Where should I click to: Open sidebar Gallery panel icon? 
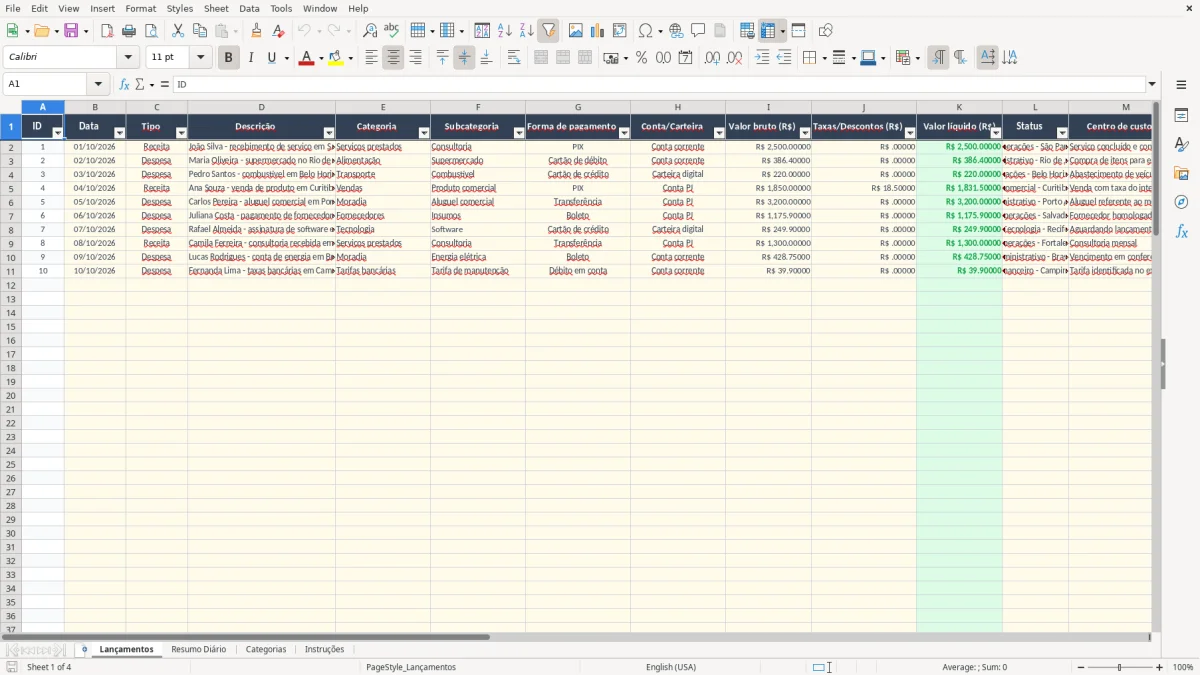[x=1181, y=174]
